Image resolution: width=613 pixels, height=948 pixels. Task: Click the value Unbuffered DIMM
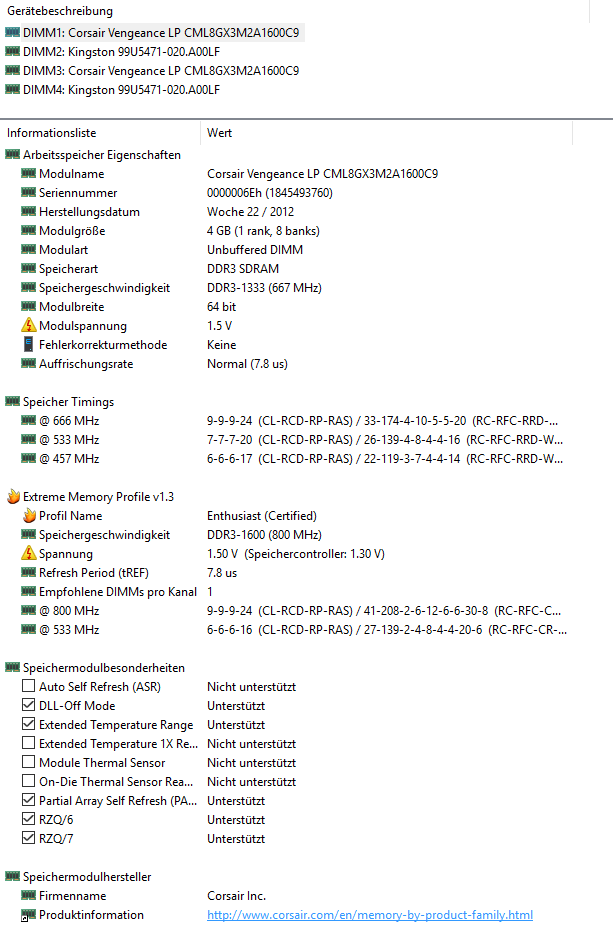coord(255,250)
